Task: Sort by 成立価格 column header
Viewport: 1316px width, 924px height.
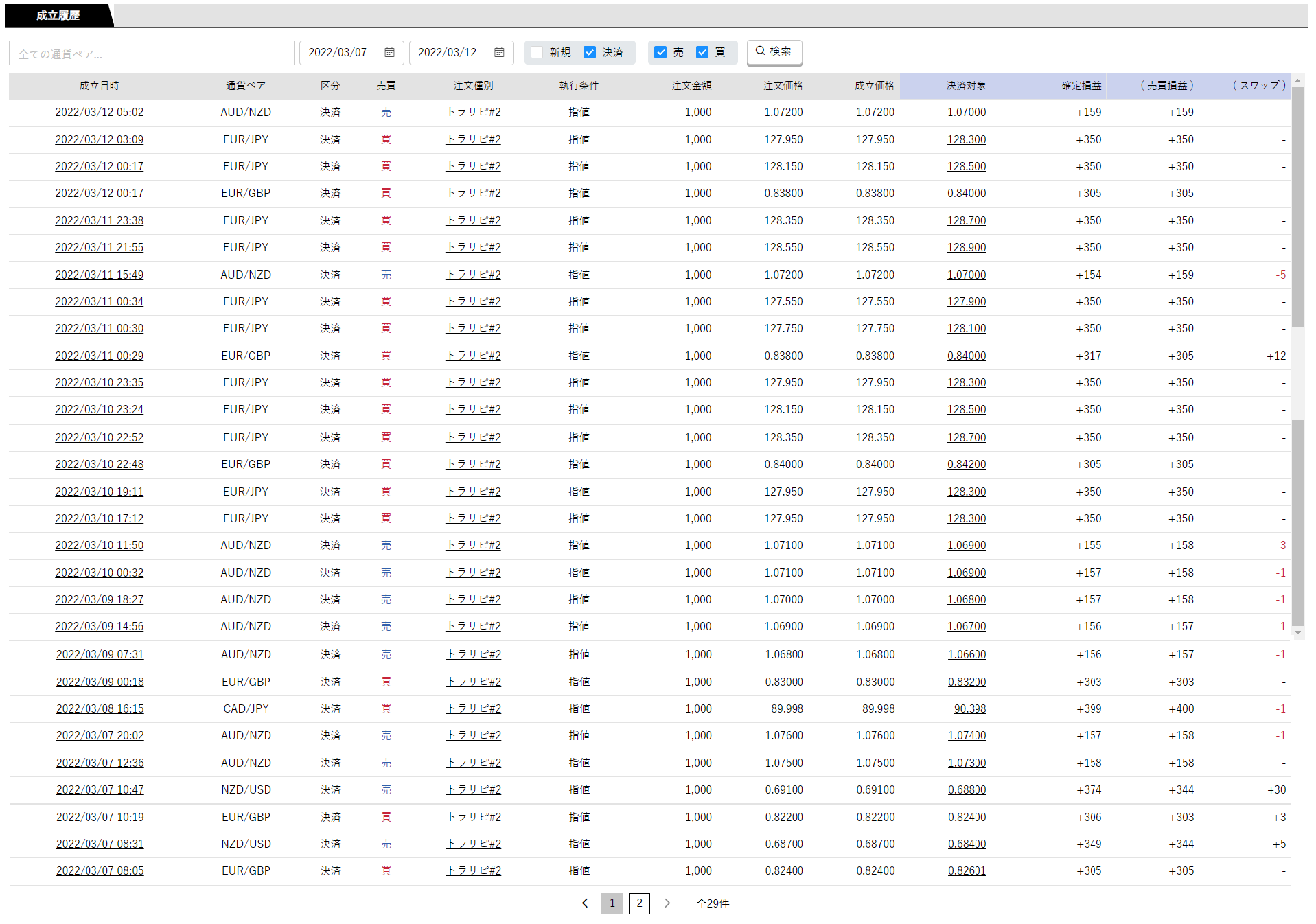Action: pyautogui.click(x=875, y=86)
